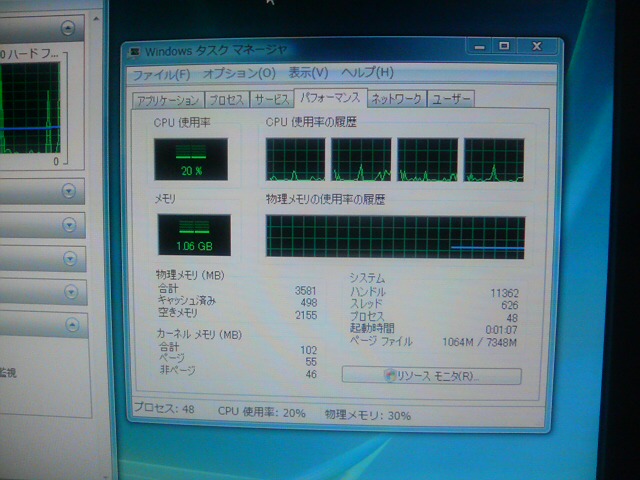The width and height of the screenshot is (640, 480).
Task: Select the パフォーマンス tab
Action: point(330,98)
